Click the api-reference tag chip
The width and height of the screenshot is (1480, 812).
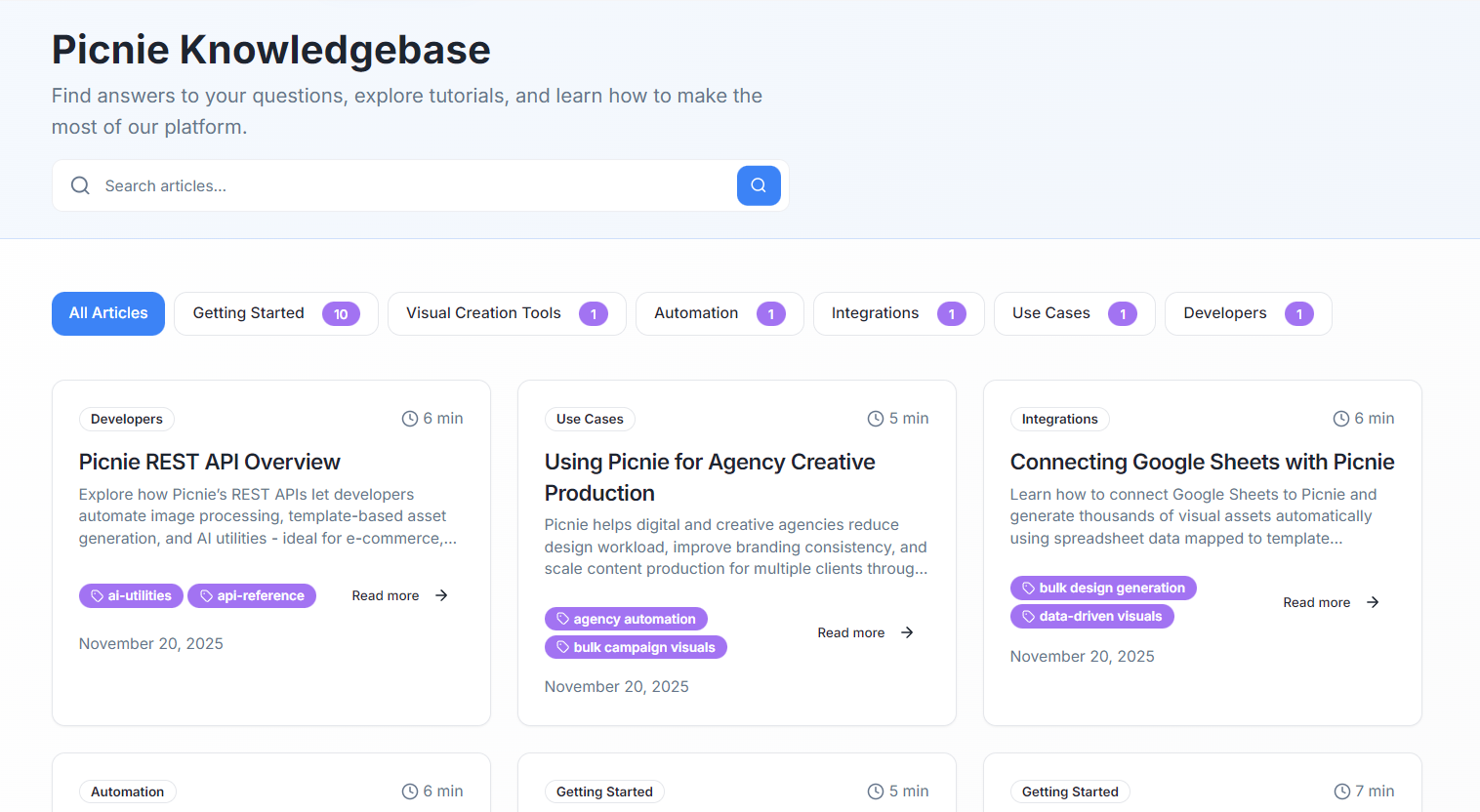[x=252, y=595]
